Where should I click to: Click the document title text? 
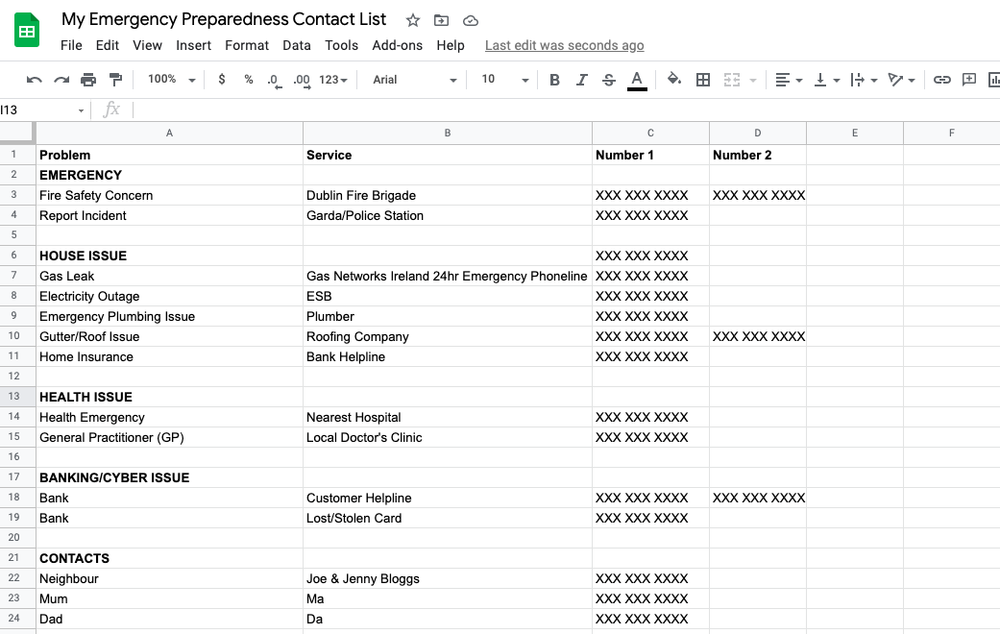coord(224,19)
